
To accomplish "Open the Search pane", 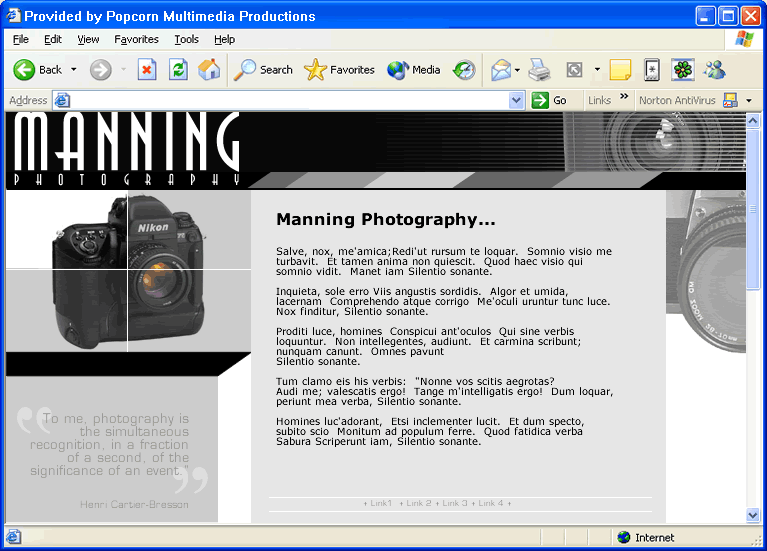I will 263,70.
